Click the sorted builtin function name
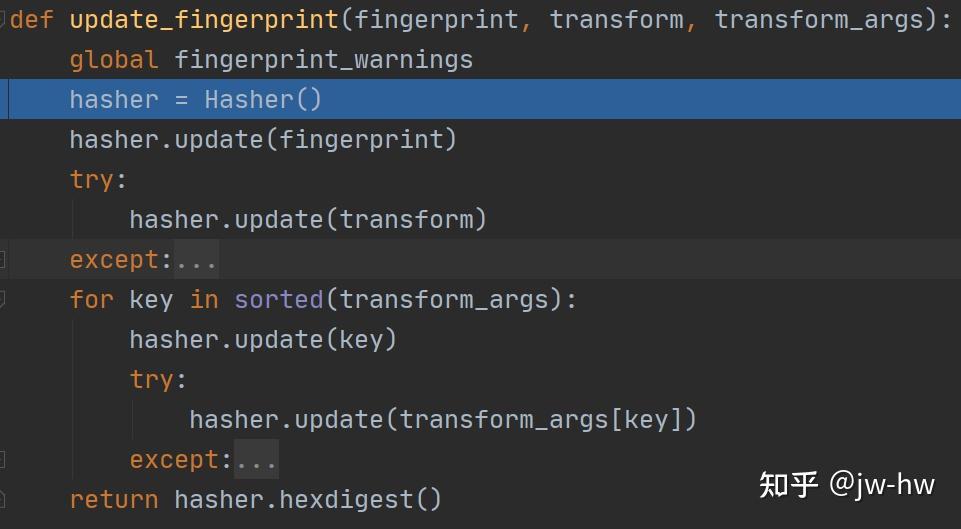This screenshot has width=961, height=529. tap(279, 300)
